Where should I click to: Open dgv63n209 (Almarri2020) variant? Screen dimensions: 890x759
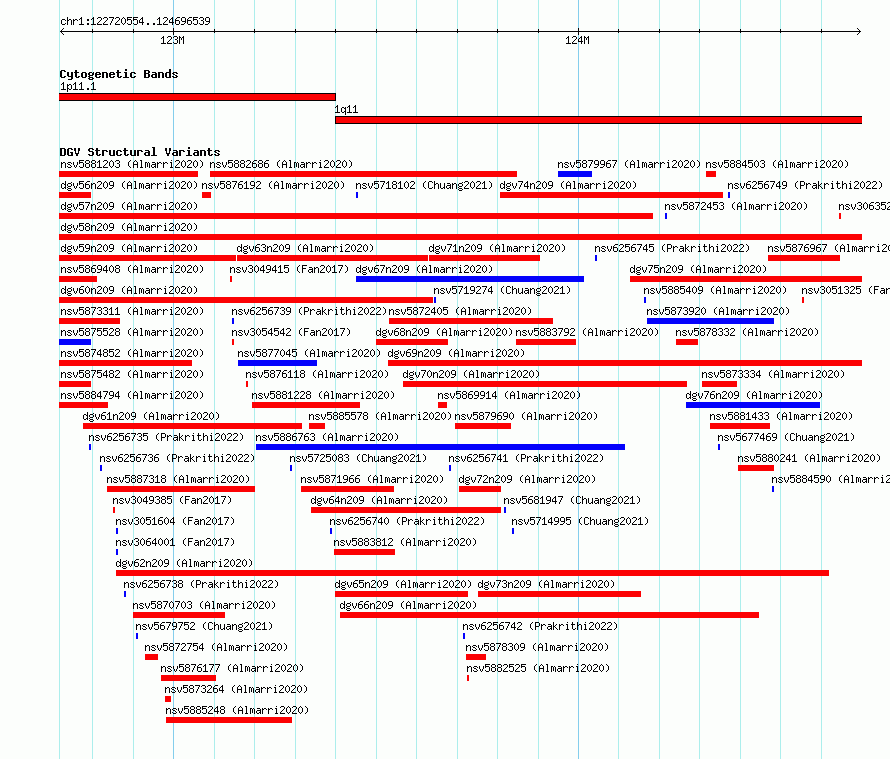pyautogui.click(x=332, y=258)
